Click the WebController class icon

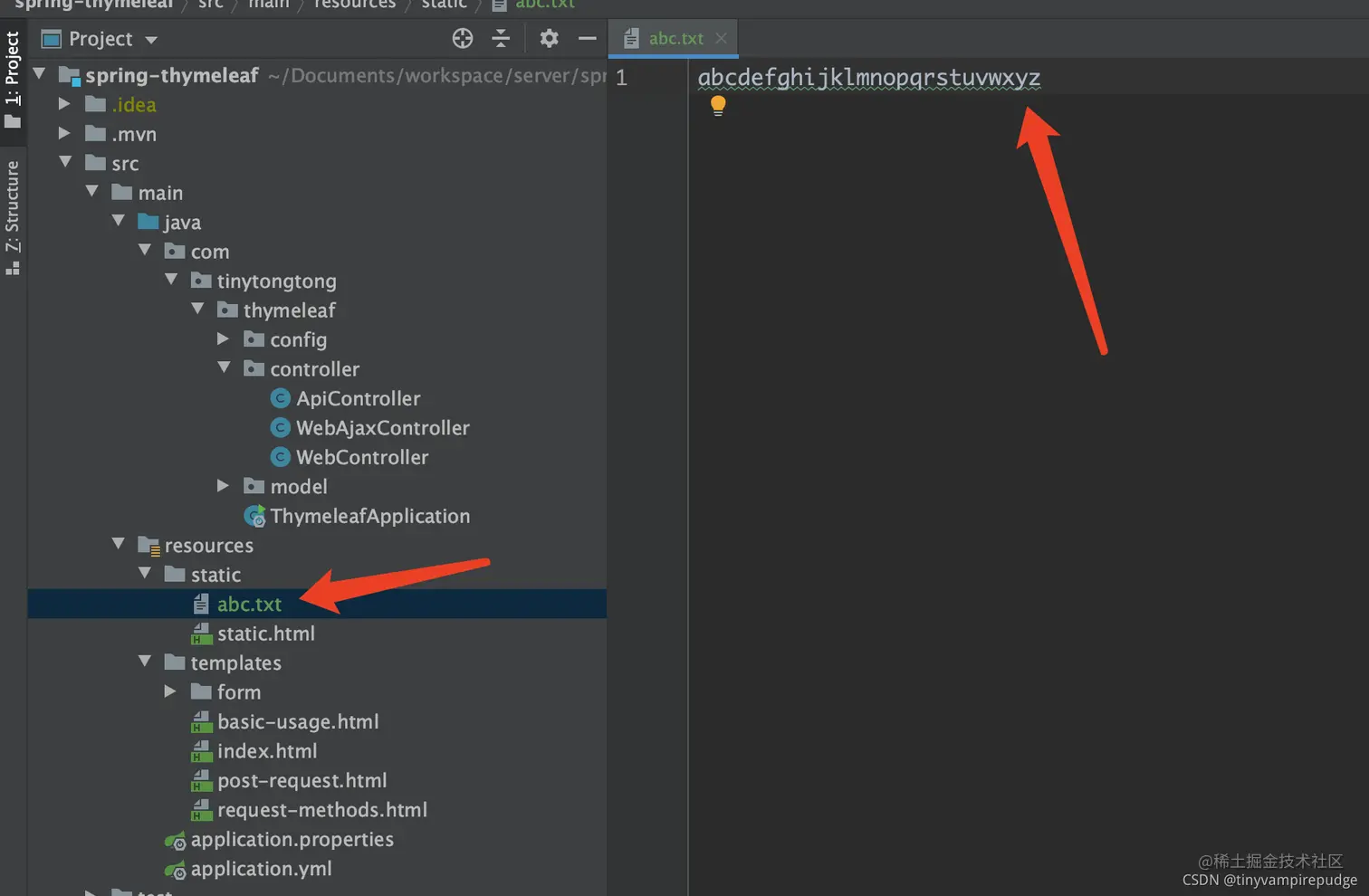pos(281,457)
